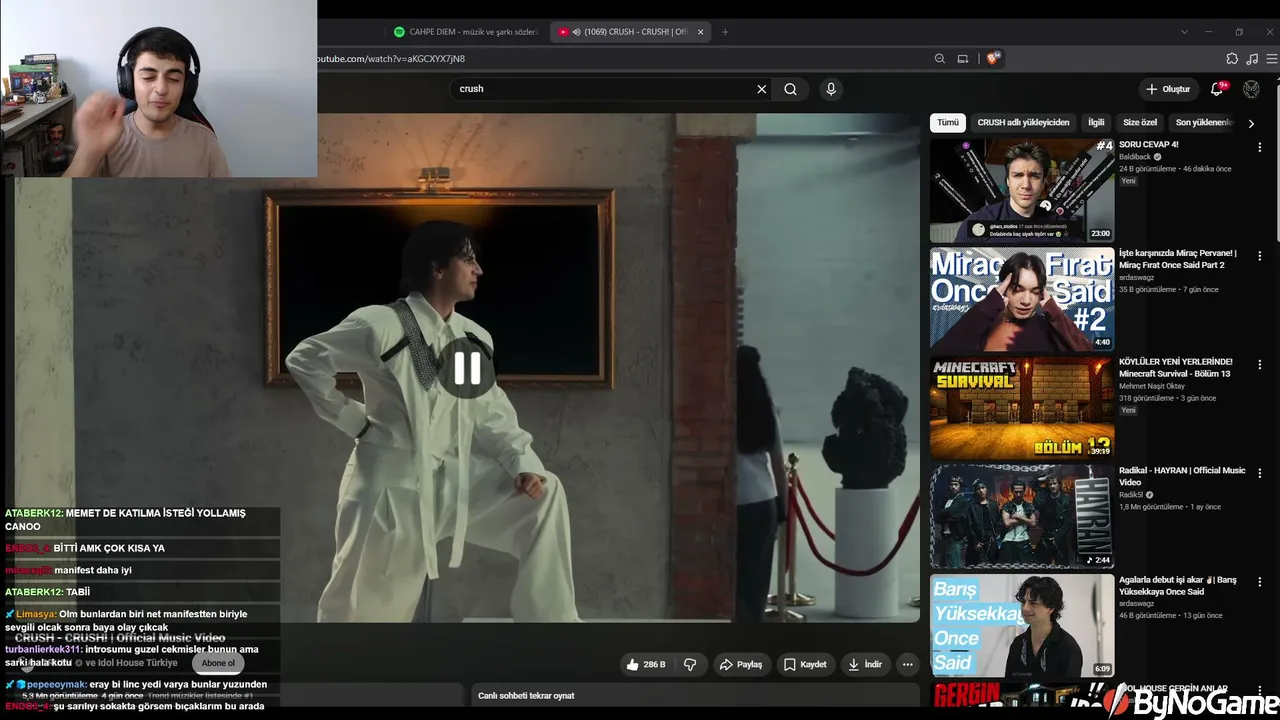Open options menu for Miraç Pervane video

pyautogui.click(x=1260, y=256)
